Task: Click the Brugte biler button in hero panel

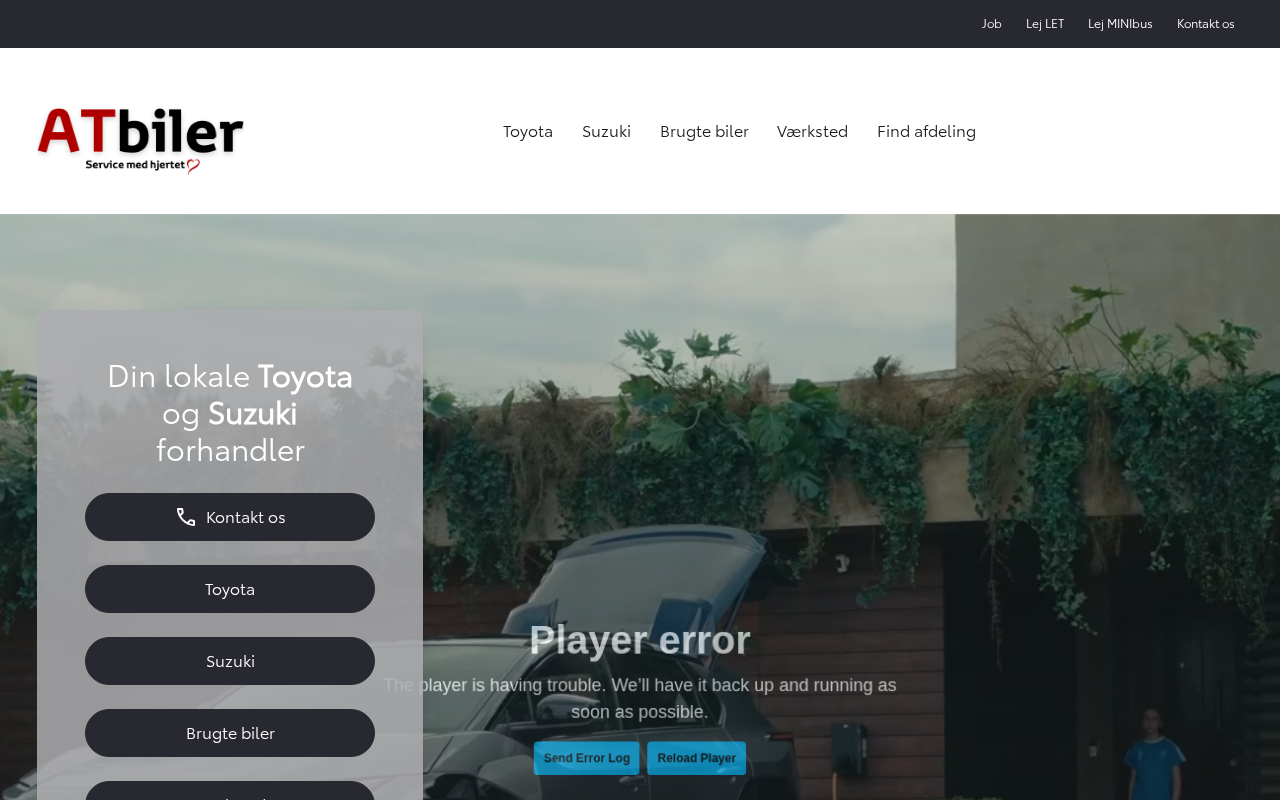Action: pyautogui.click(x=230, y=733)
